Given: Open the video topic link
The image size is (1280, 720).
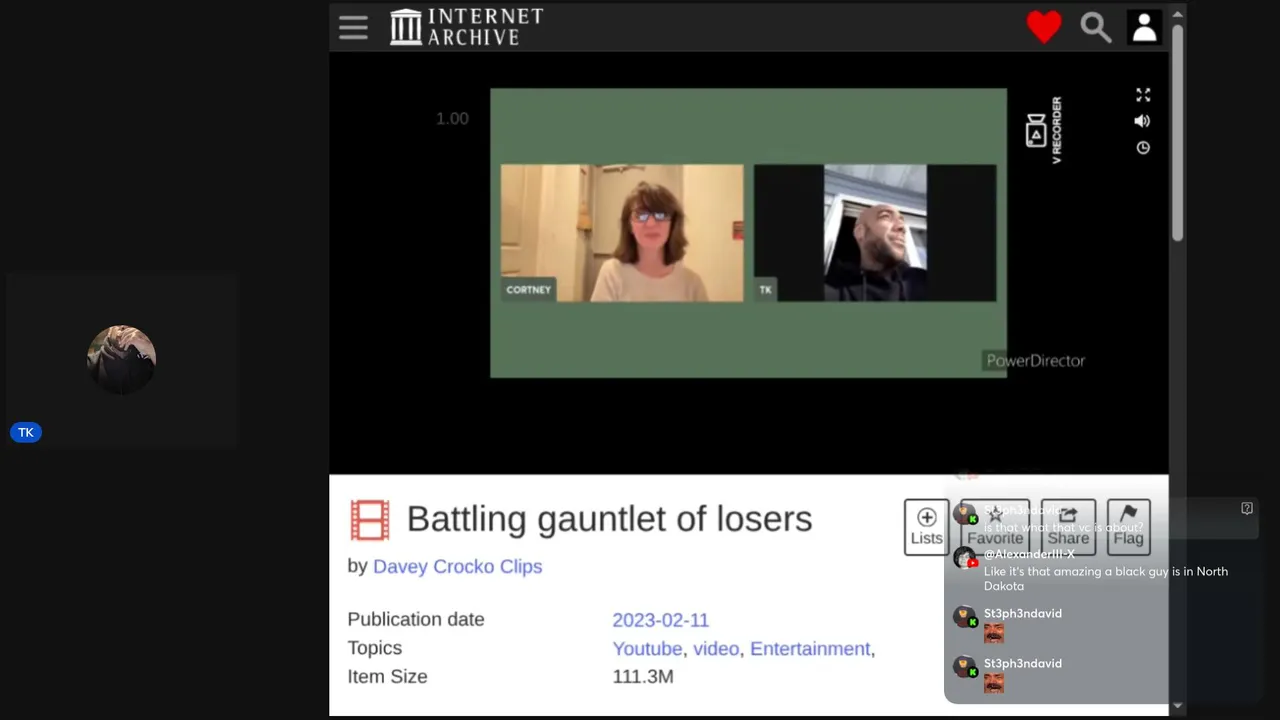Looking at the screenshot, I should point(716,648).
